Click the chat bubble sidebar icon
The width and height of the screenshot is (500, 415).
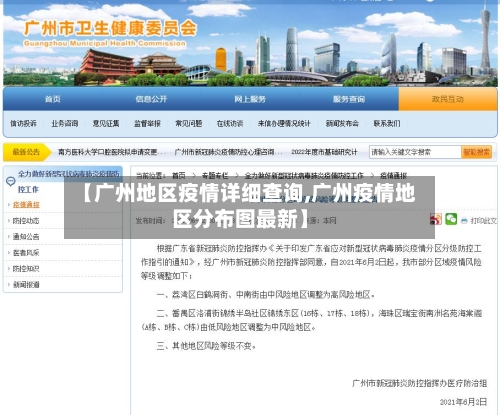click(11, 181)
